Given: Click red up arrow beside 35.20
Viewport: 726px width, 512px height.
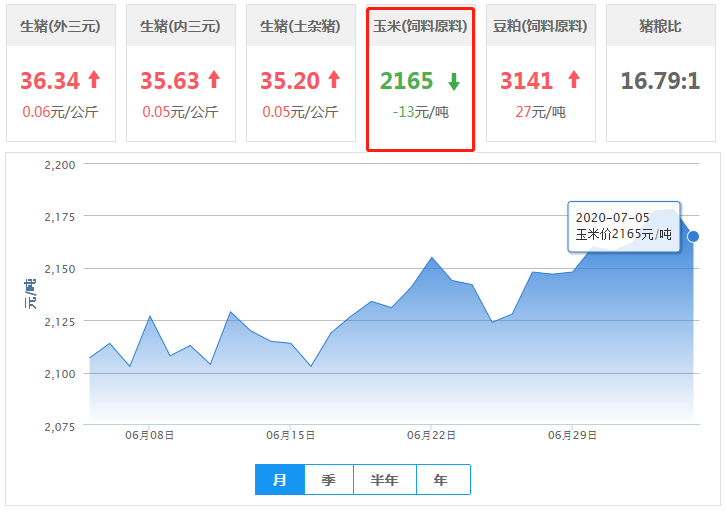Looking at the screenshot, I should coord(333,80).
